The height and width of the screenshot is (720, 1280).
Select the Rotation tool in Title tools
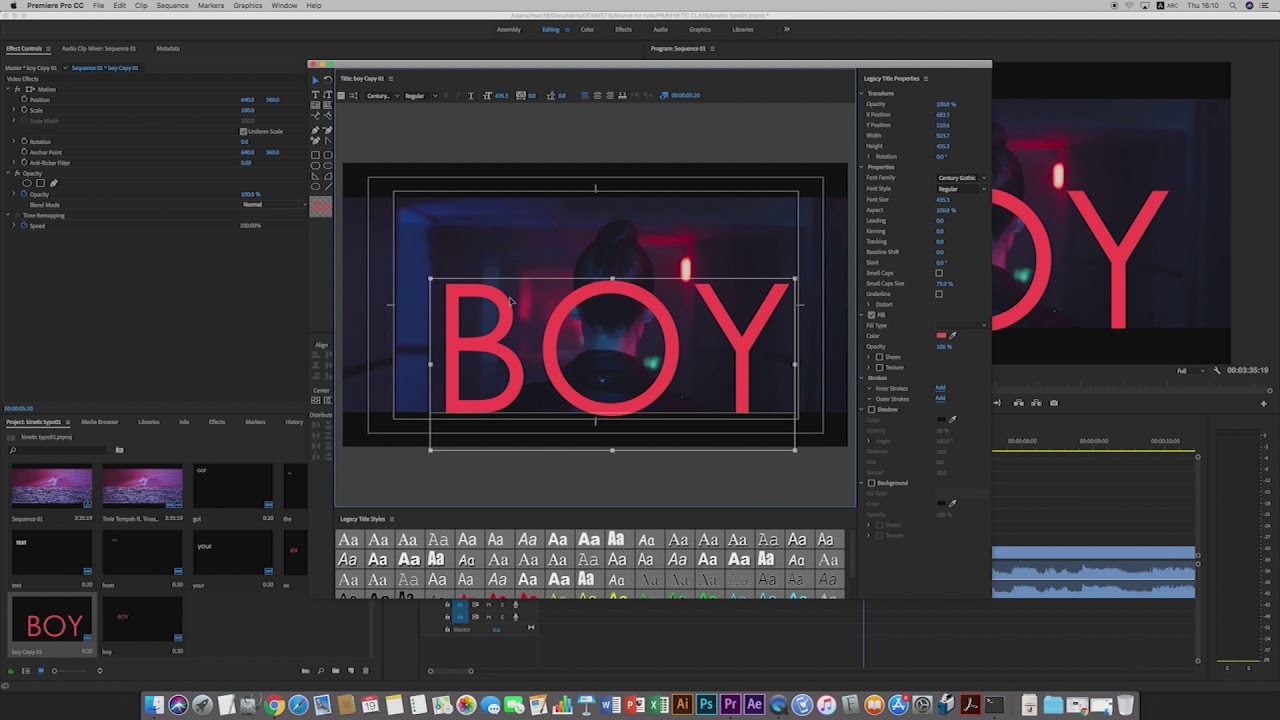point(328,80)
